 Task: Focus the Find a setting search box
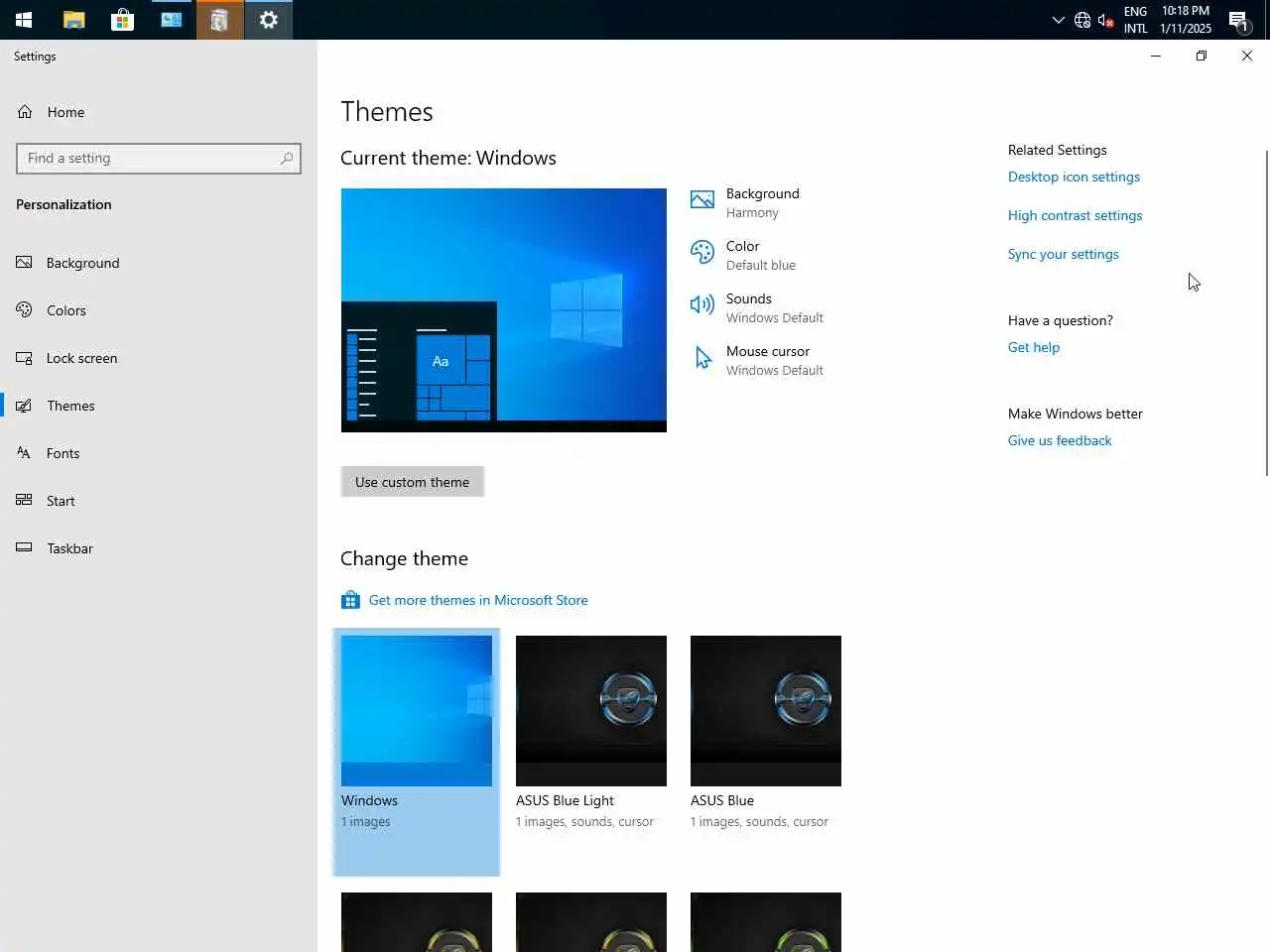pos(159,159)
